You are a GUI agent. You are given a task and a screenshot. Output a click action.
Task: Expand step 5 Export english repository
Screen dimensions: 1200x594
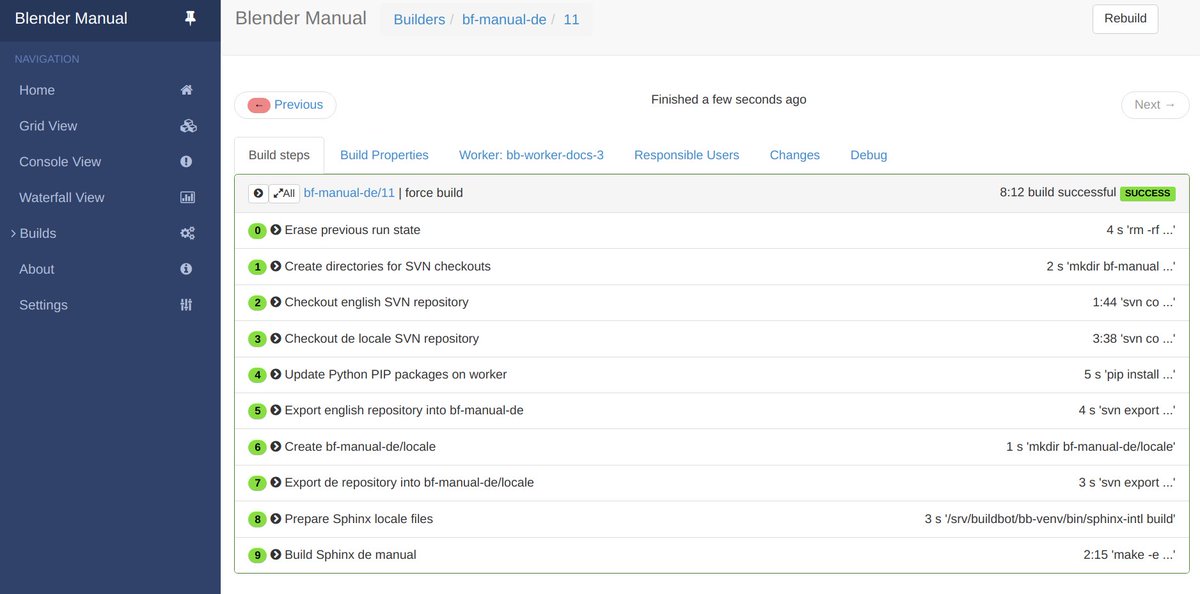(276, 410)
